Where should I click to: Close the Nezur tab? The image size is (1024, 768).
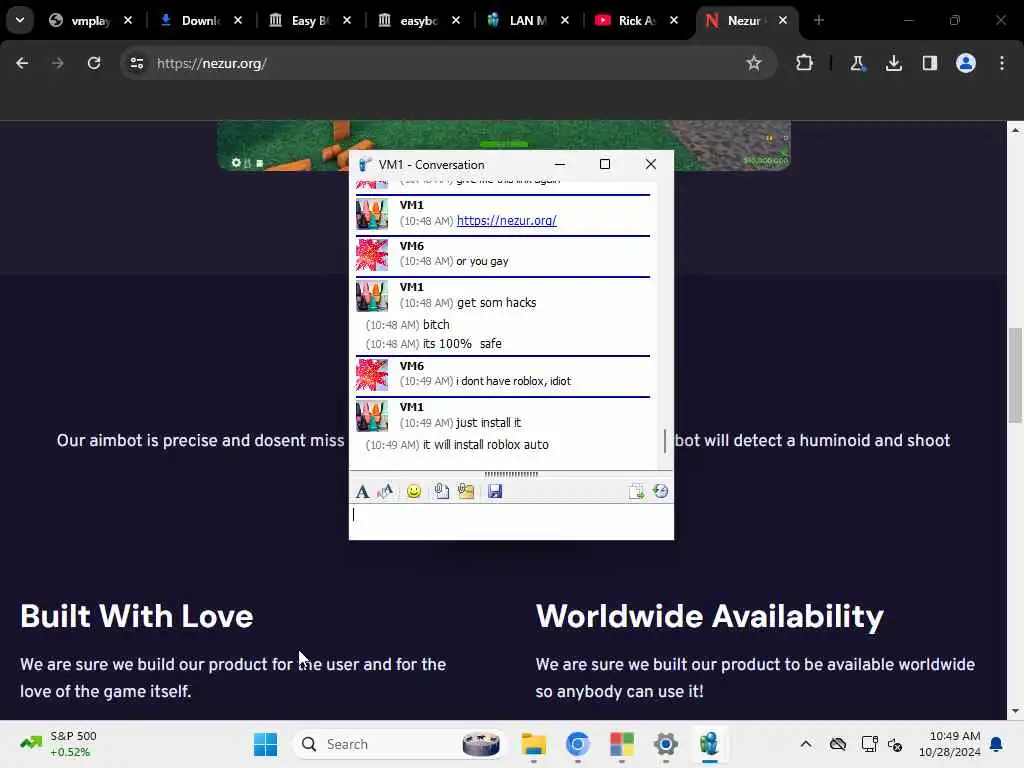783,21
